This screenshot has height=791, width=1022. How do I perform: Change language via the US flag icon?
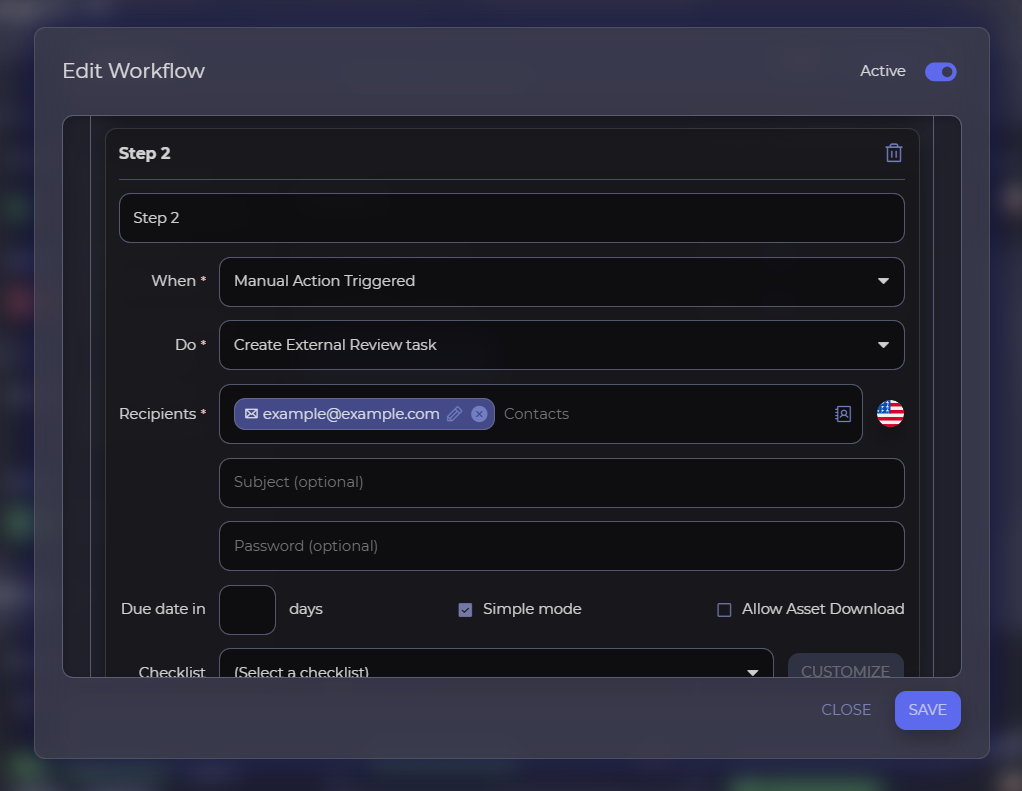(x=890, y=414)
